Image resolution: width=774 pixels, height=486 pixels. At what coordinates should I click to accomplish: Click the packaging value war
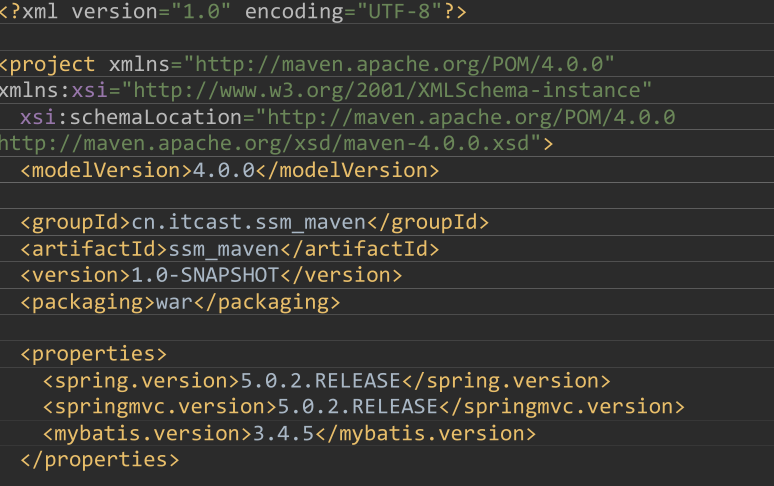174,302
